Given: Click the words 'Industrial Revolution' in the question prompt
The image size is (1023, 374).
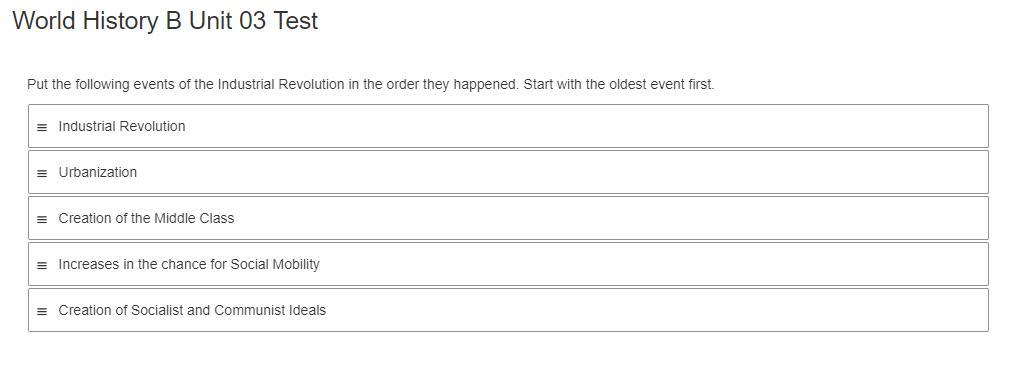Looking at the screenshot, I should tap(281, 85).
